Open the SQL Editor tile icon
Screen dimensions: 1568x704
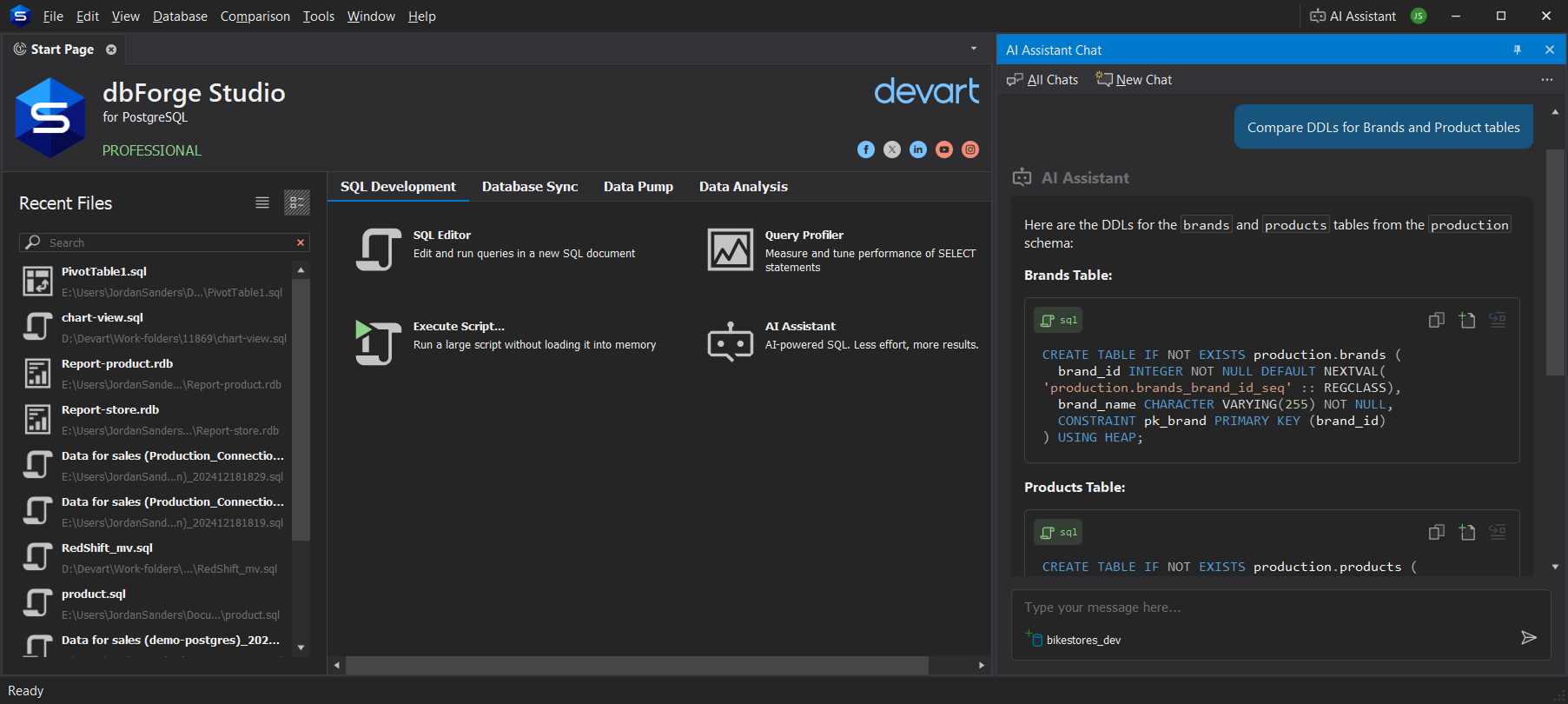[x=379, y=250]
